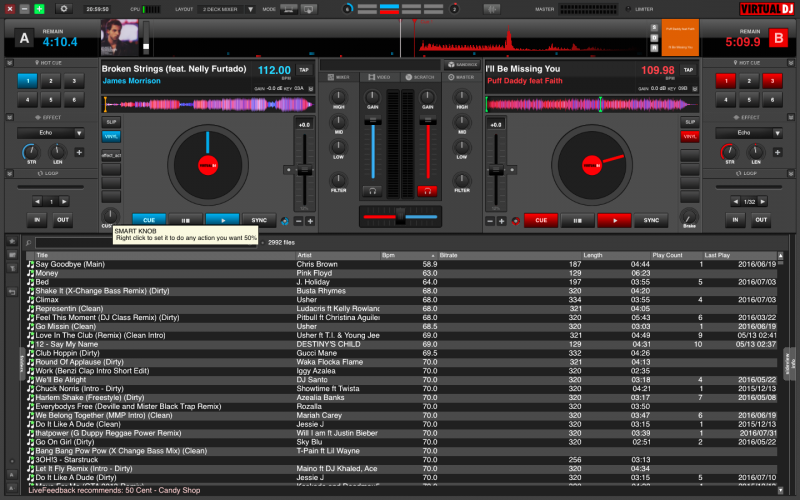Click the browser search input field
The width and height of the screenshot is (800, 500).
[x=146, y=243]
